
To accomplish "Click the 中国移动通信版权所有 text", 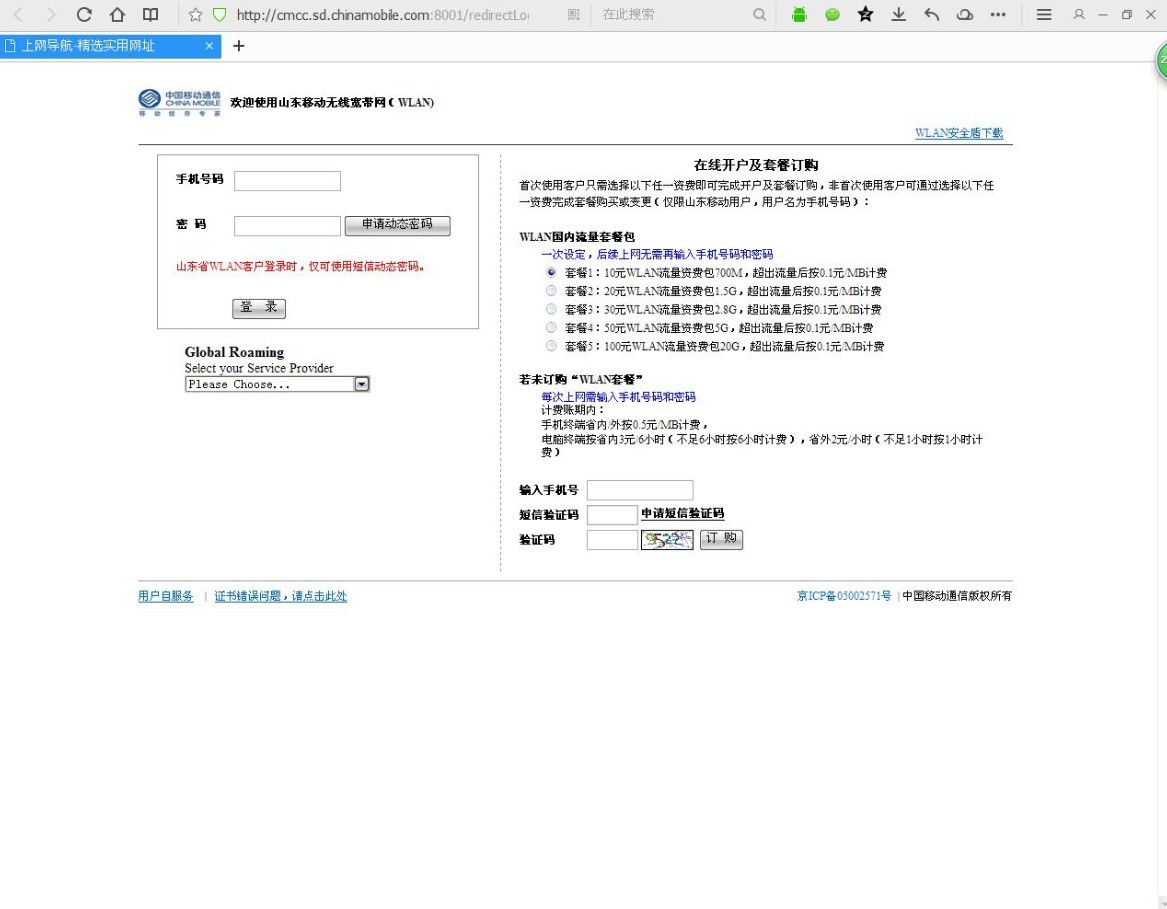I will click(957, 596).
